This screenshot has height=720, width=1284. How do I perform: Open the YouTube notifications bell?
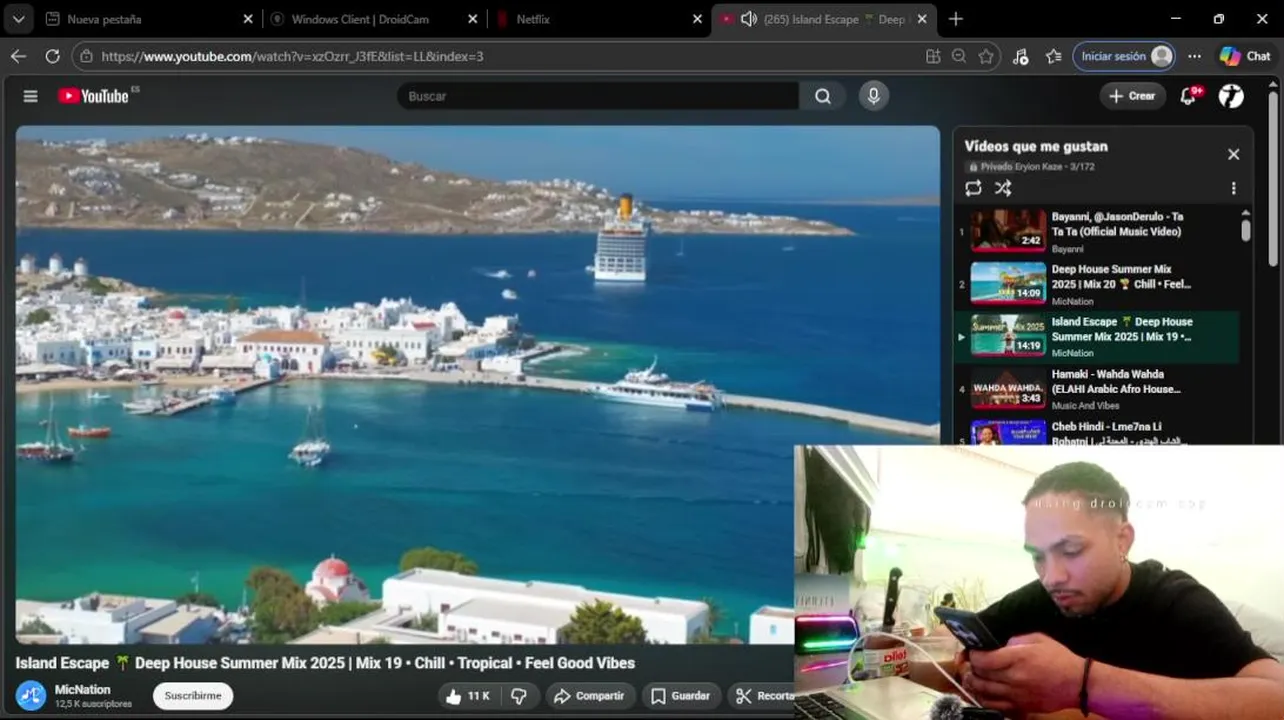click(1188, 96)
